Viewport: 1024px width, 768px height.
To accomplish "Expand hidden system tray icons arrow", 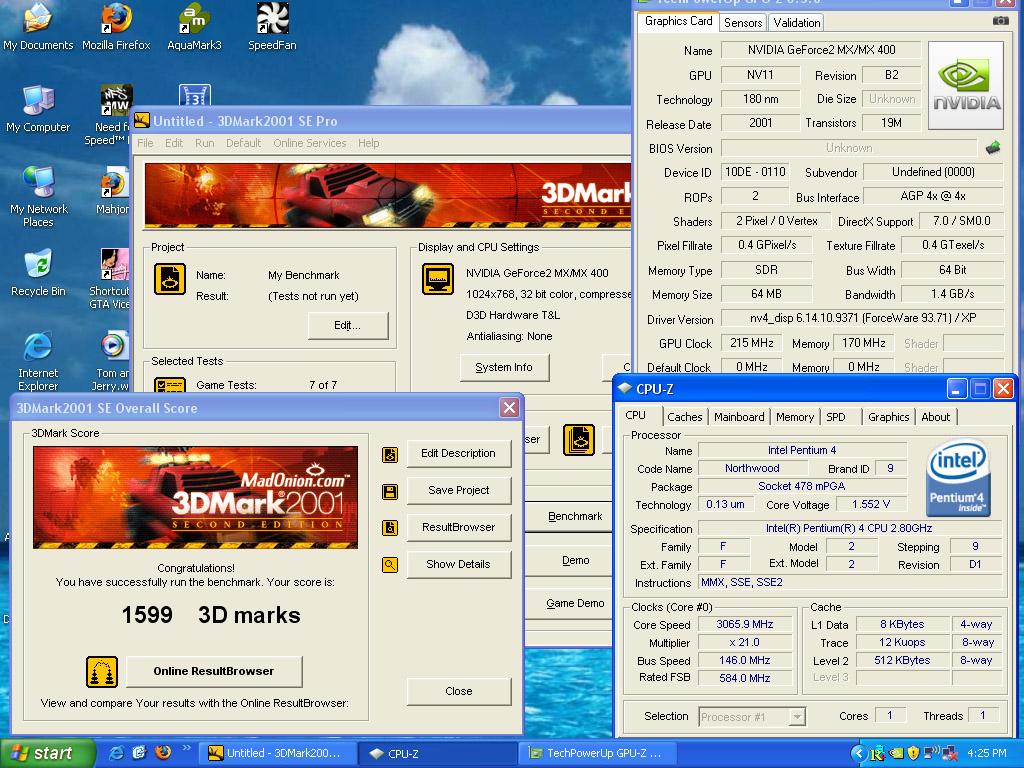I will (x=859, y=753).
